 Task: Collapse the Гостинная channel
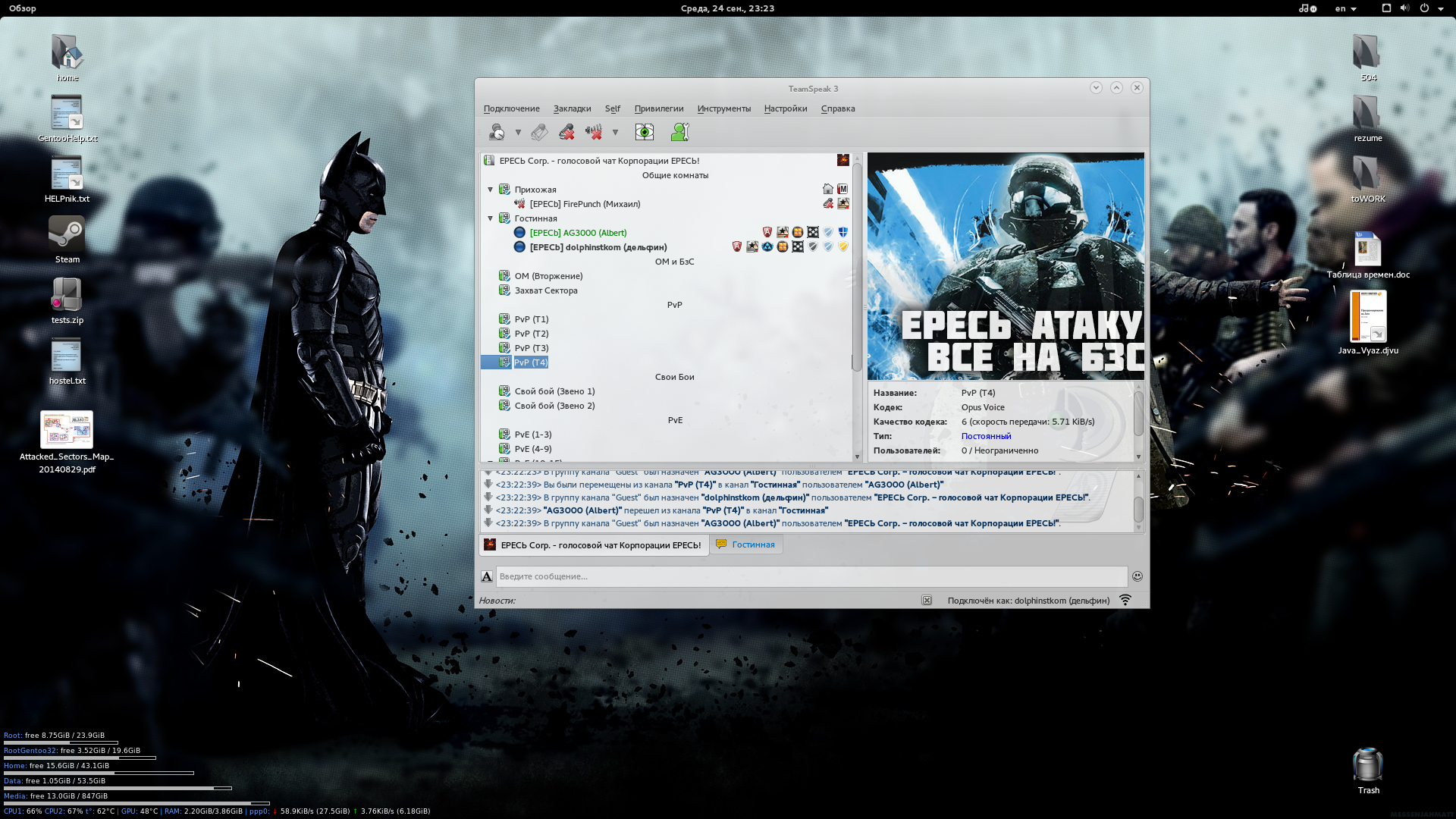(x=490, y=218)
